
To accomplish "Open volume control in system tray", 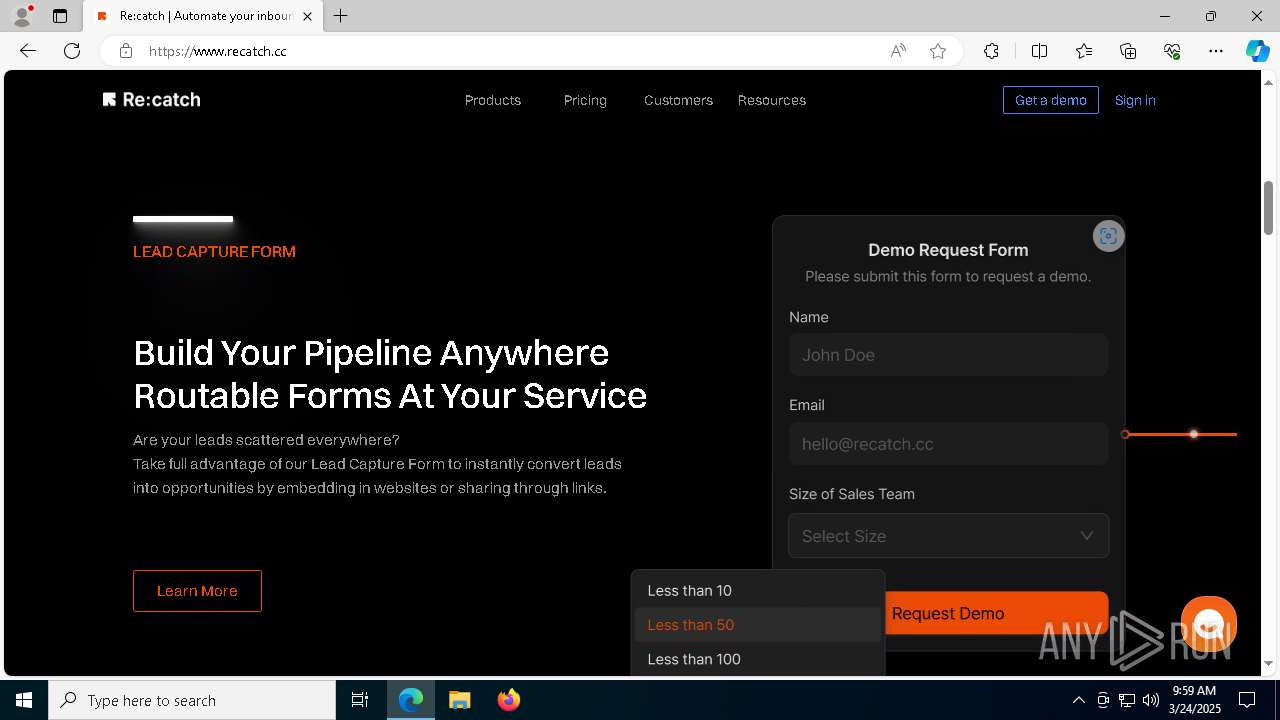I will (x=1150, y=700).
